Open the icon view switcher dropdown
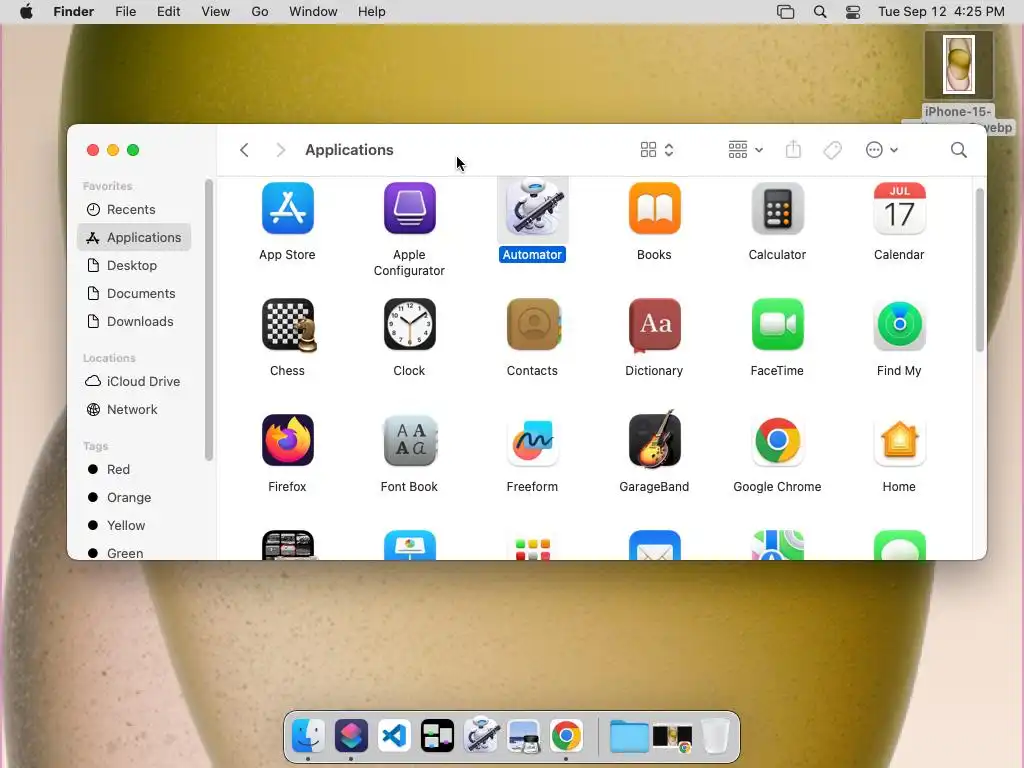This screenshot has height=768, width=1024. (656, 150)
